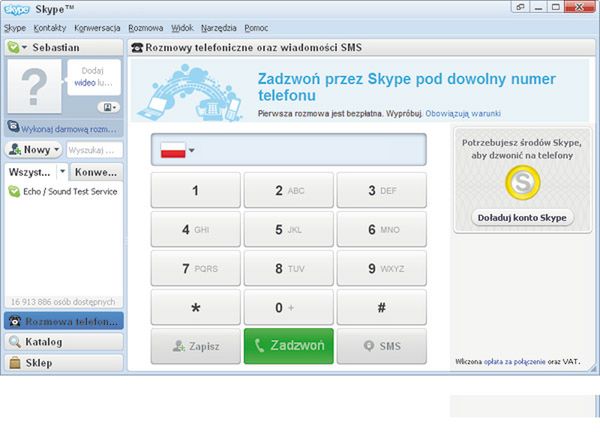Open the Konwersacja menu

(97, 28)
